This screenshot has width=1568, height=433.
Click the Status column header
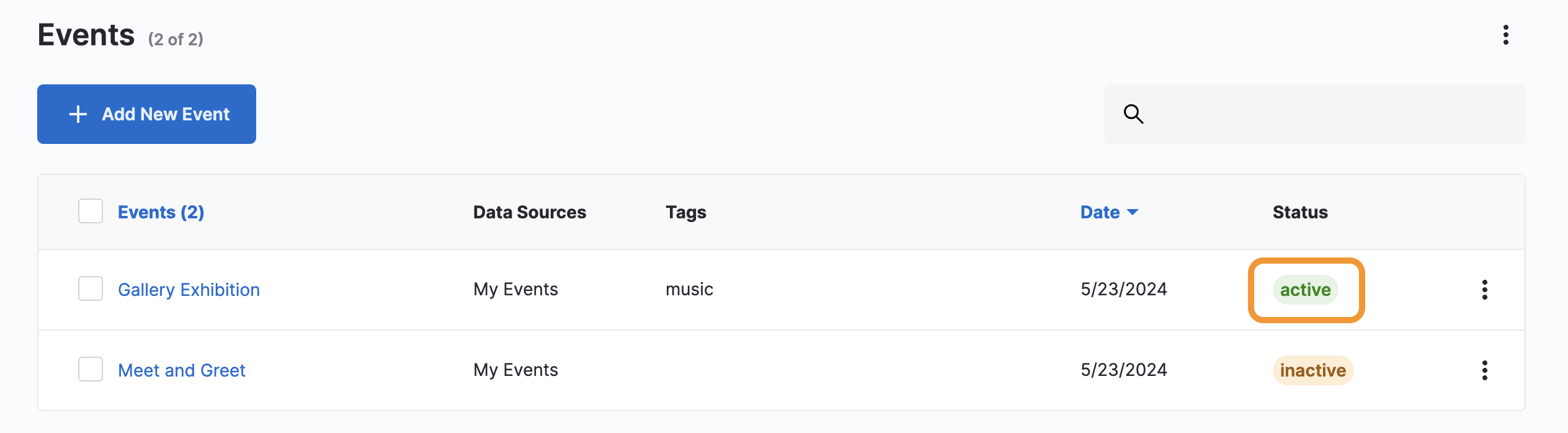1300,212
